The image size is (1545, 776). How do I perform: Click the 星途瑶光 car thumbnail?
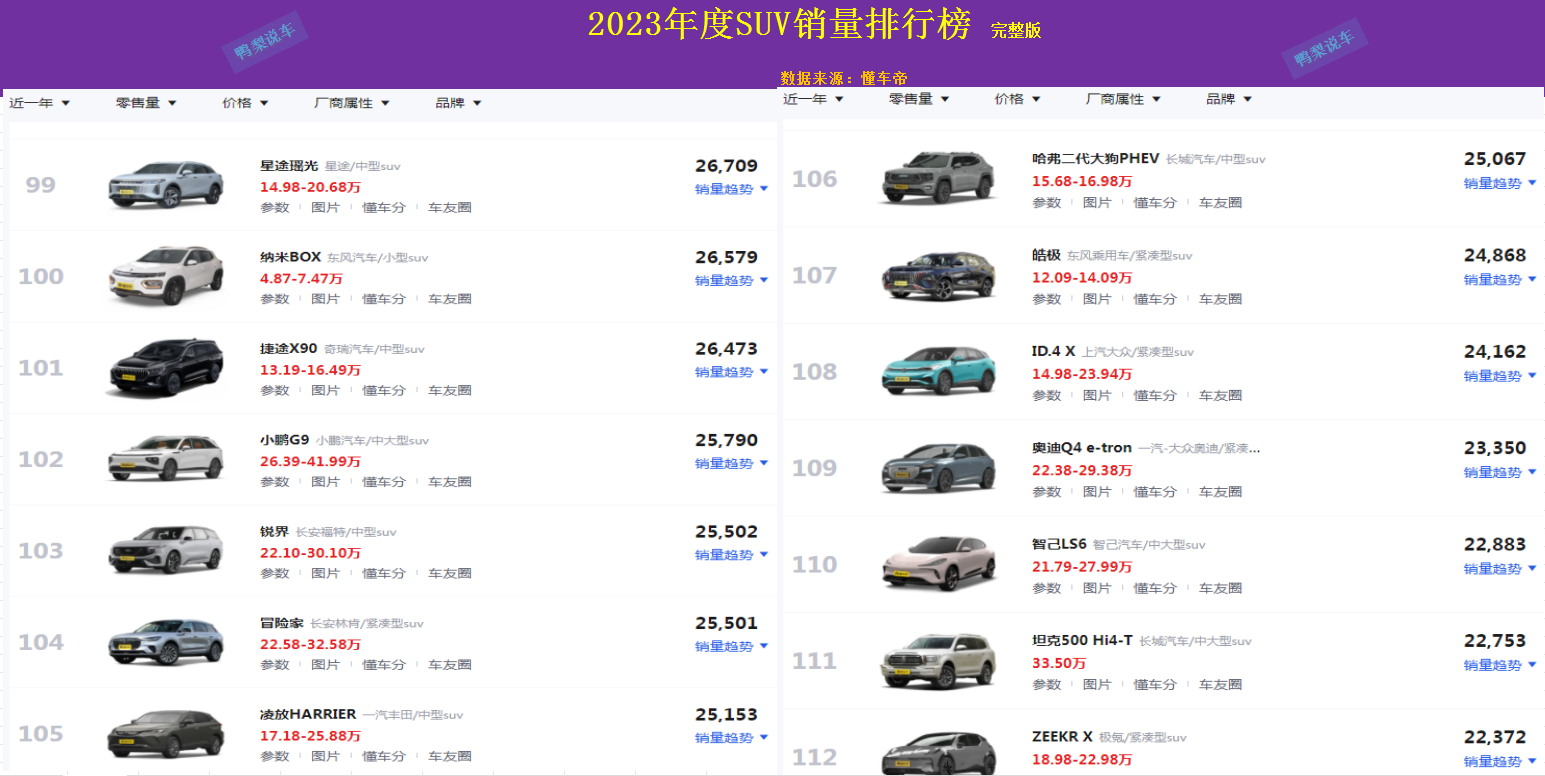[x=166, y=185]
